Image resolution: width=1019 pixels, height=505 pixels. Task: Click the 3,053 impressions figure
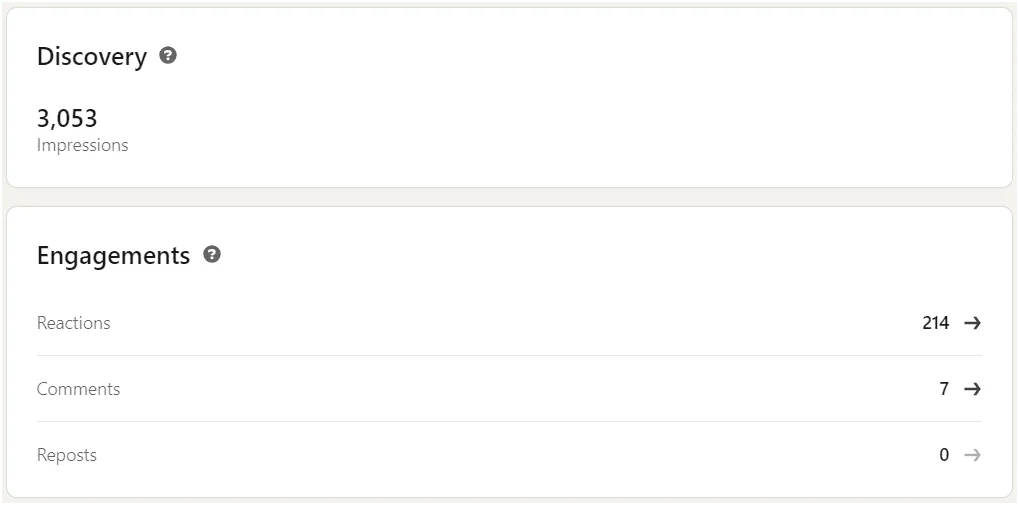tap(67, 119)
